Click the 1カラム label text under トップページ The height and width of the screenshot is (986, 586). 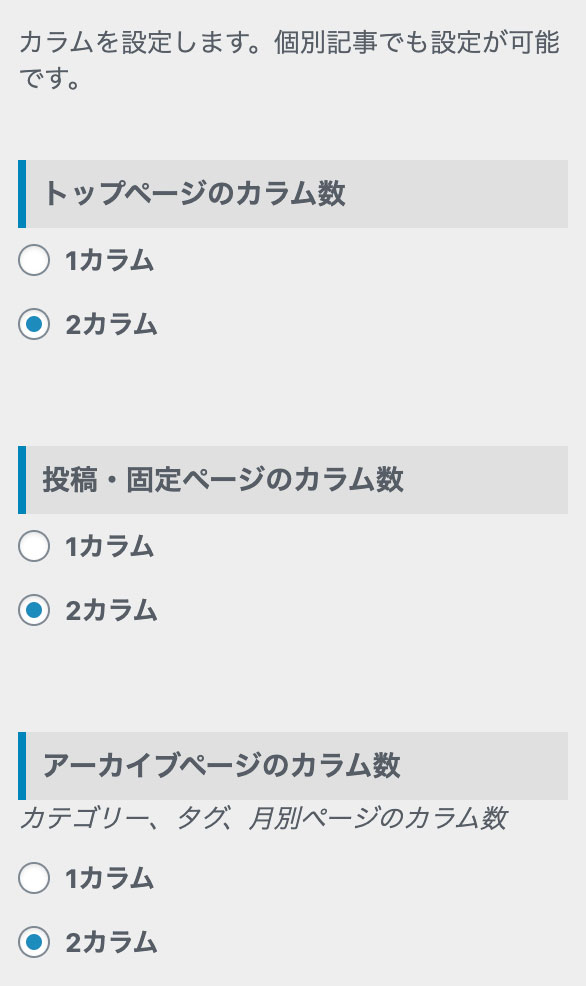pos(110,260)
